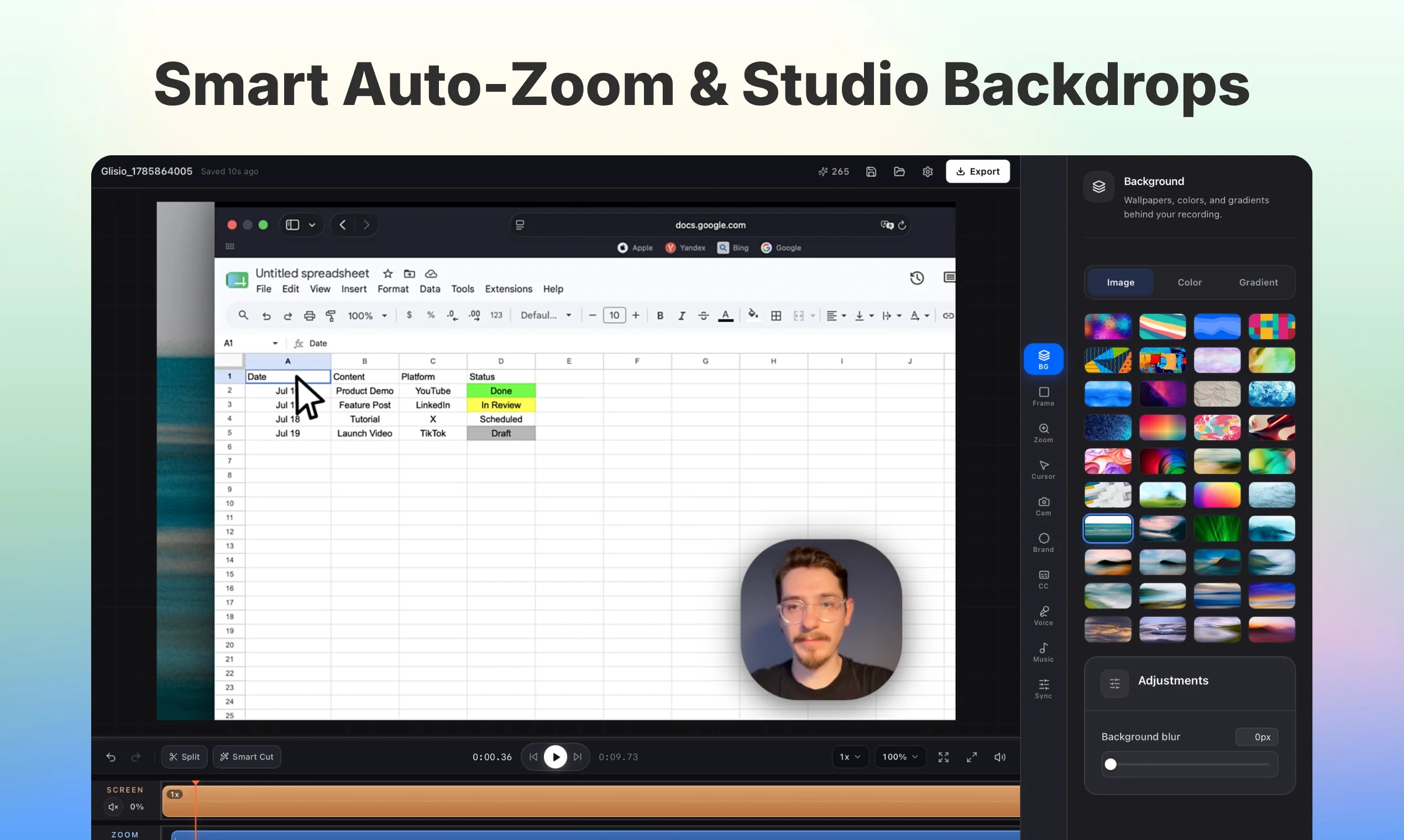The width and height of the screenshot is (1404, 840).
Task: Select the selected teal ocean wallpaper thumbnail
Action: [x=1108, y=528]
